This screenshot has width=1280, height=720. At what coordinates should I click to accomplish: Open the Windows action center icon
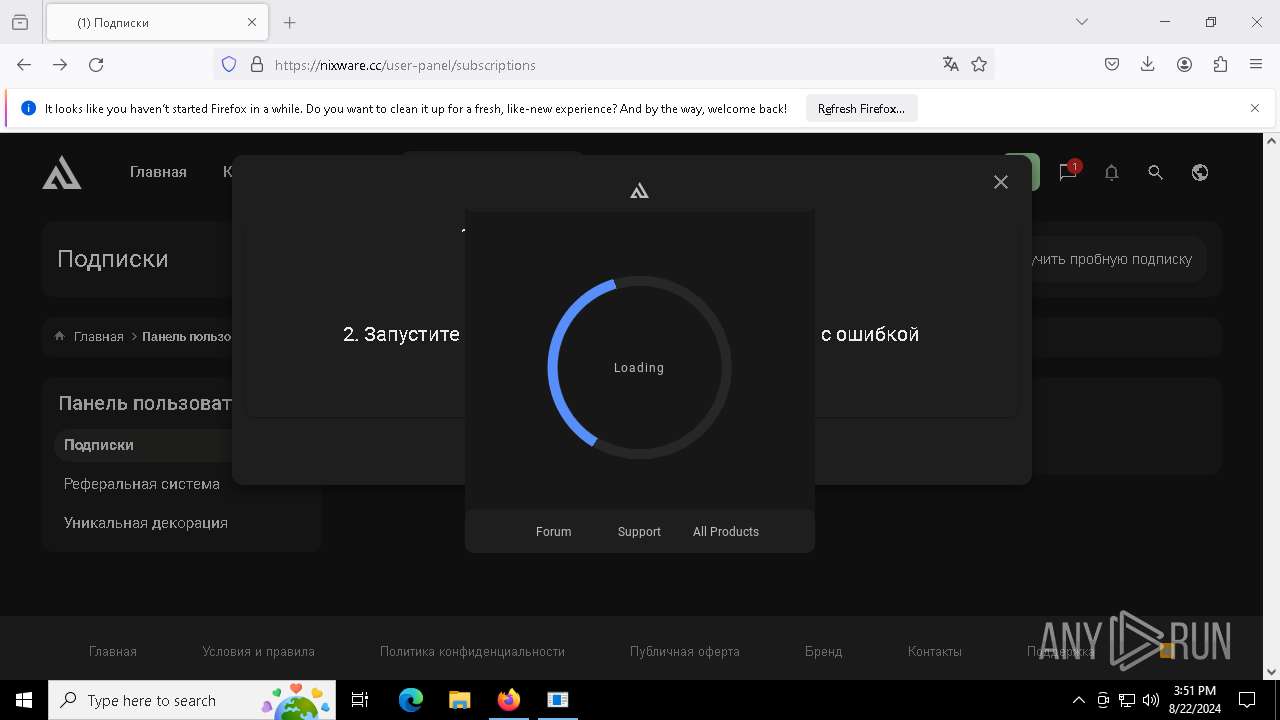(1247, 700)
